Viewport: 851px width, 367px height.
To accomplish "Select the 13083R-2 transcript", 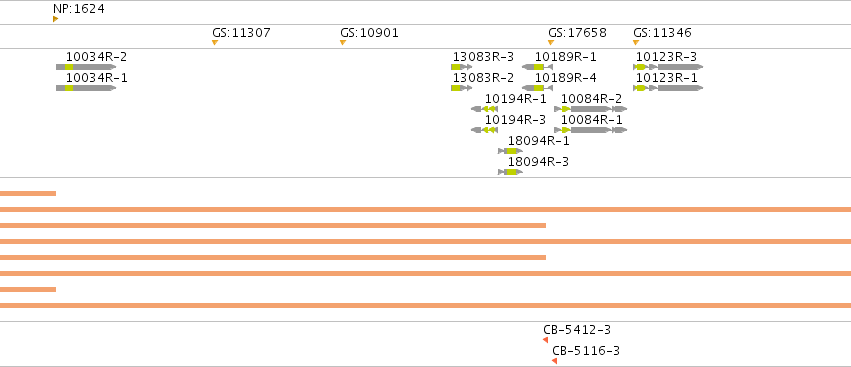I will pyautogui.click(x=461, y=88).
